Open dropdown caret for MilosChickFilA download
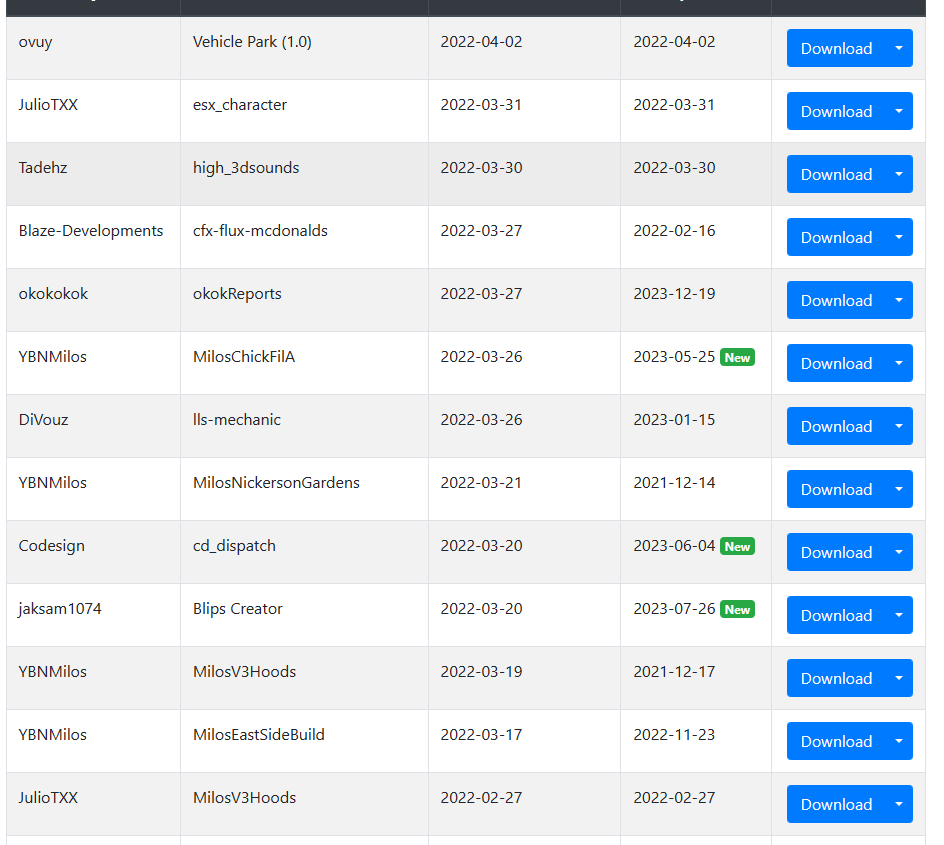This screenshot has height=845, width=944. pos(899,363)
